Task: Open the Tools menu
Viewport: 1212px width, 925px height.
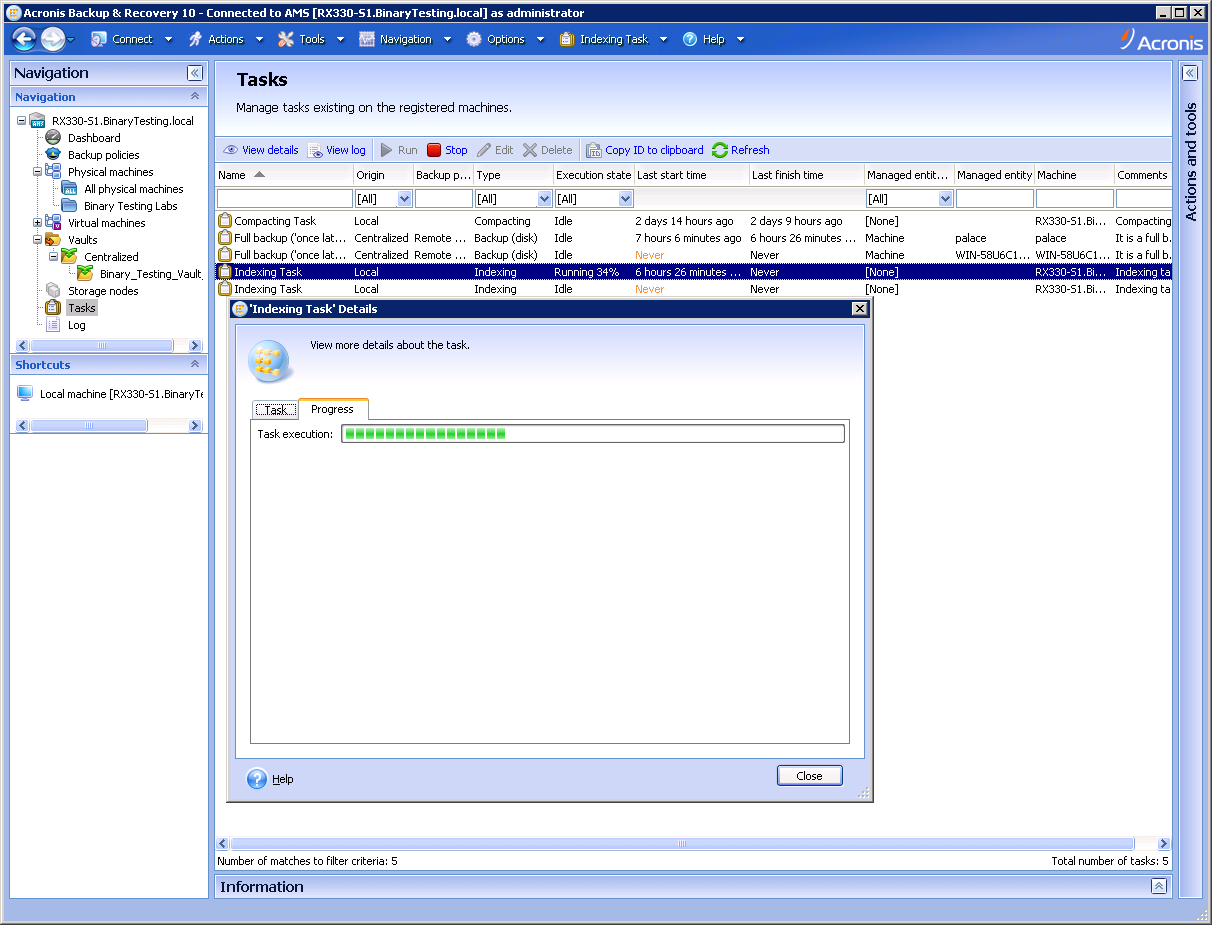Action: (x=311, y=39)
